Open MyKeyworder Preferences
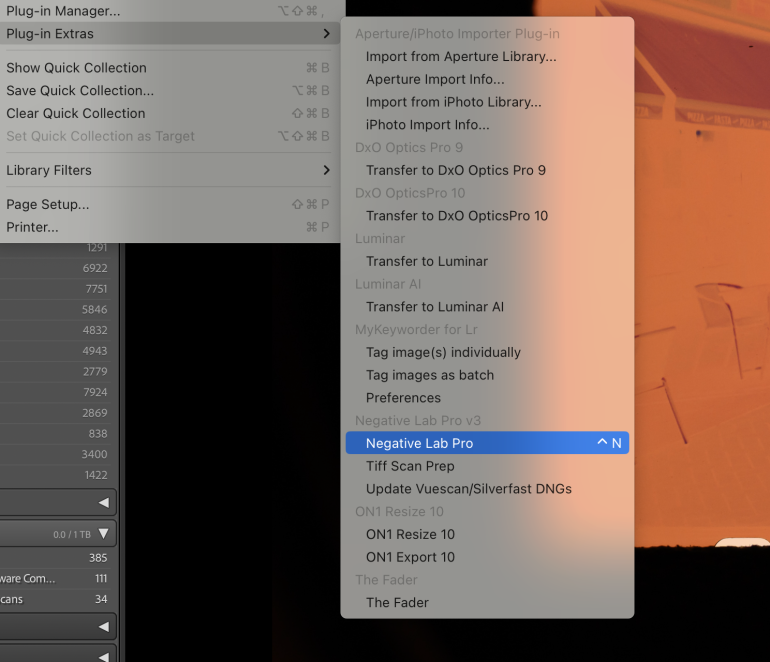Viewport: 770px width, 662px height. 487,398
